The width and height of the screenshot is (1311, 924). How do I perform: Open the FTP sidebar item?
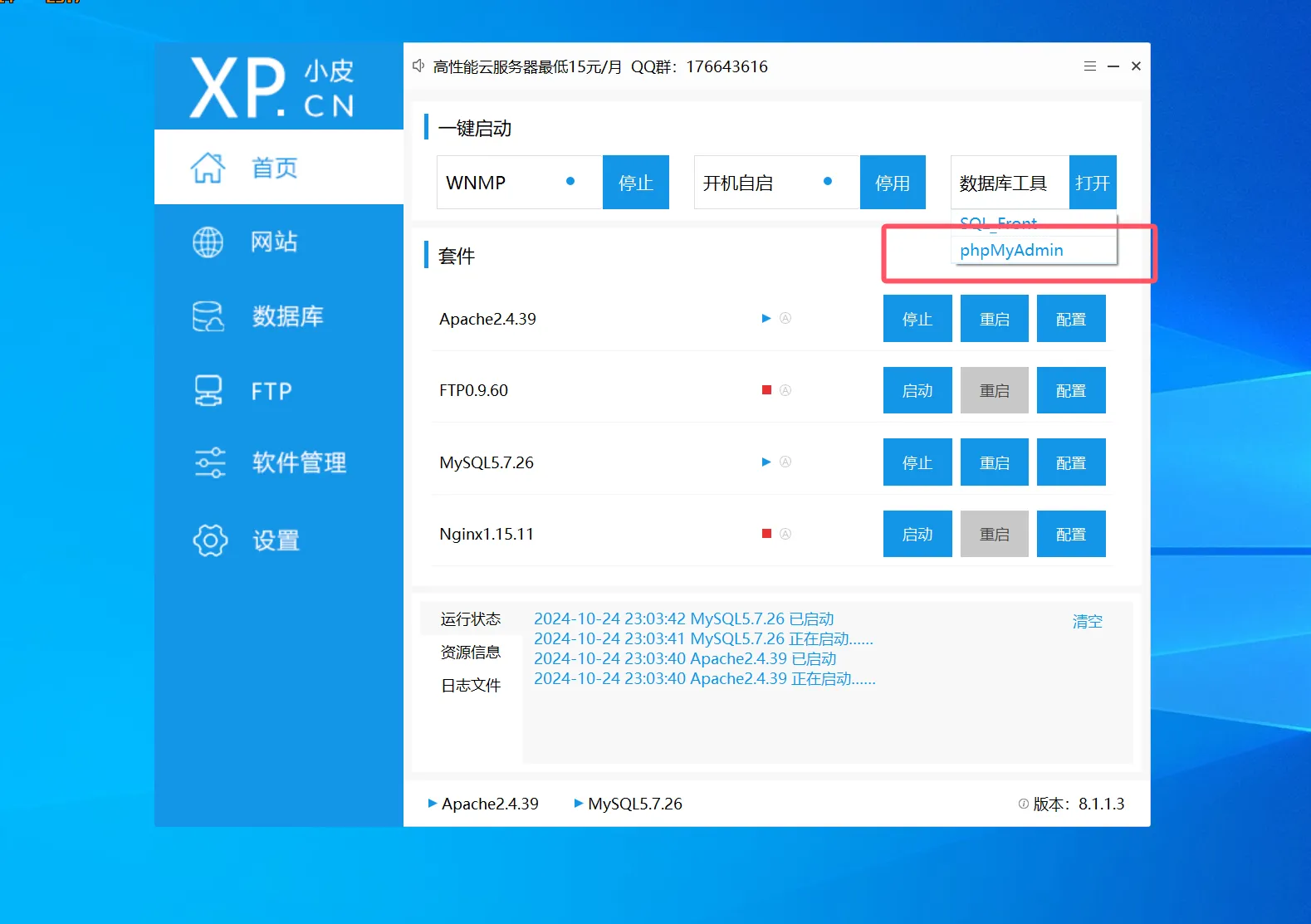279,390
